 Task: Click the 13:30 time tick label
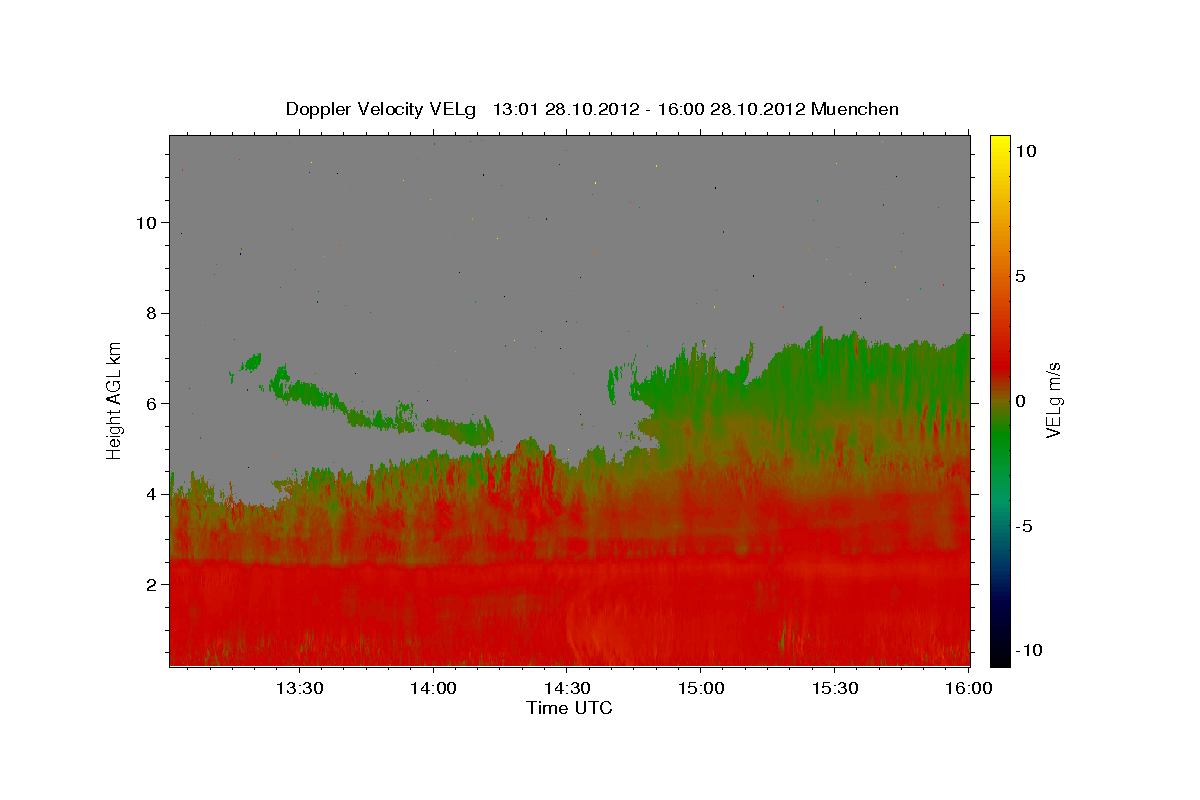[x=299, y=688]
